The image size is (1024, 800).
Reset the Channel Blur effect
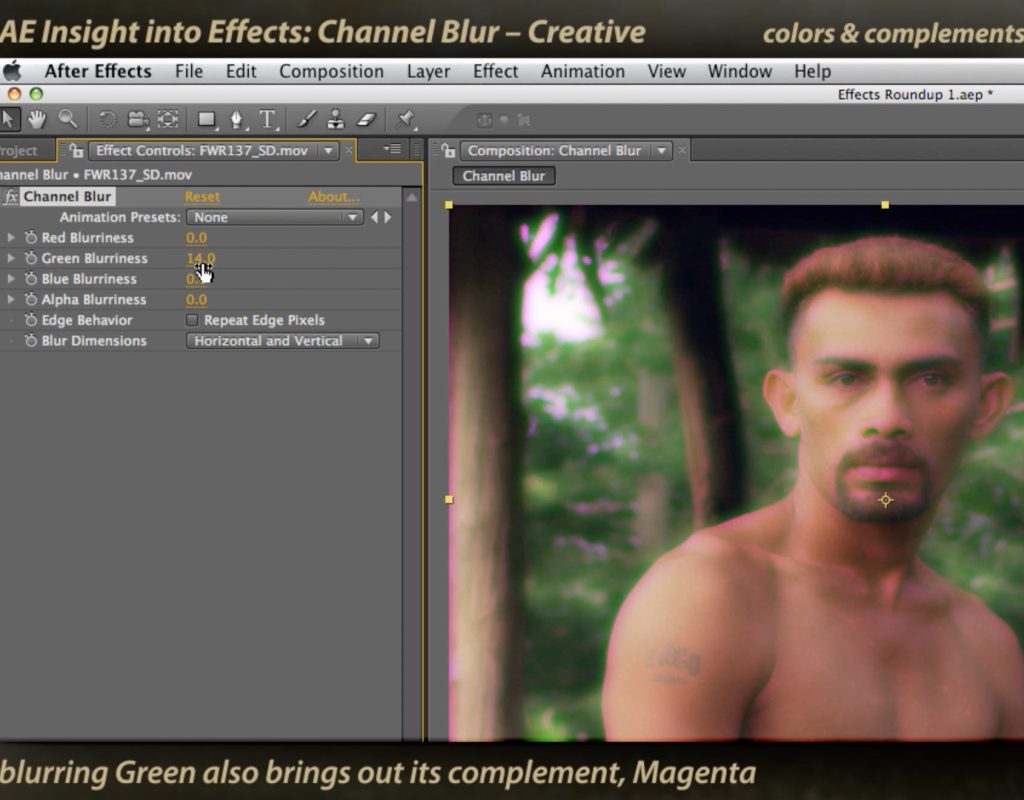point(202,197)
